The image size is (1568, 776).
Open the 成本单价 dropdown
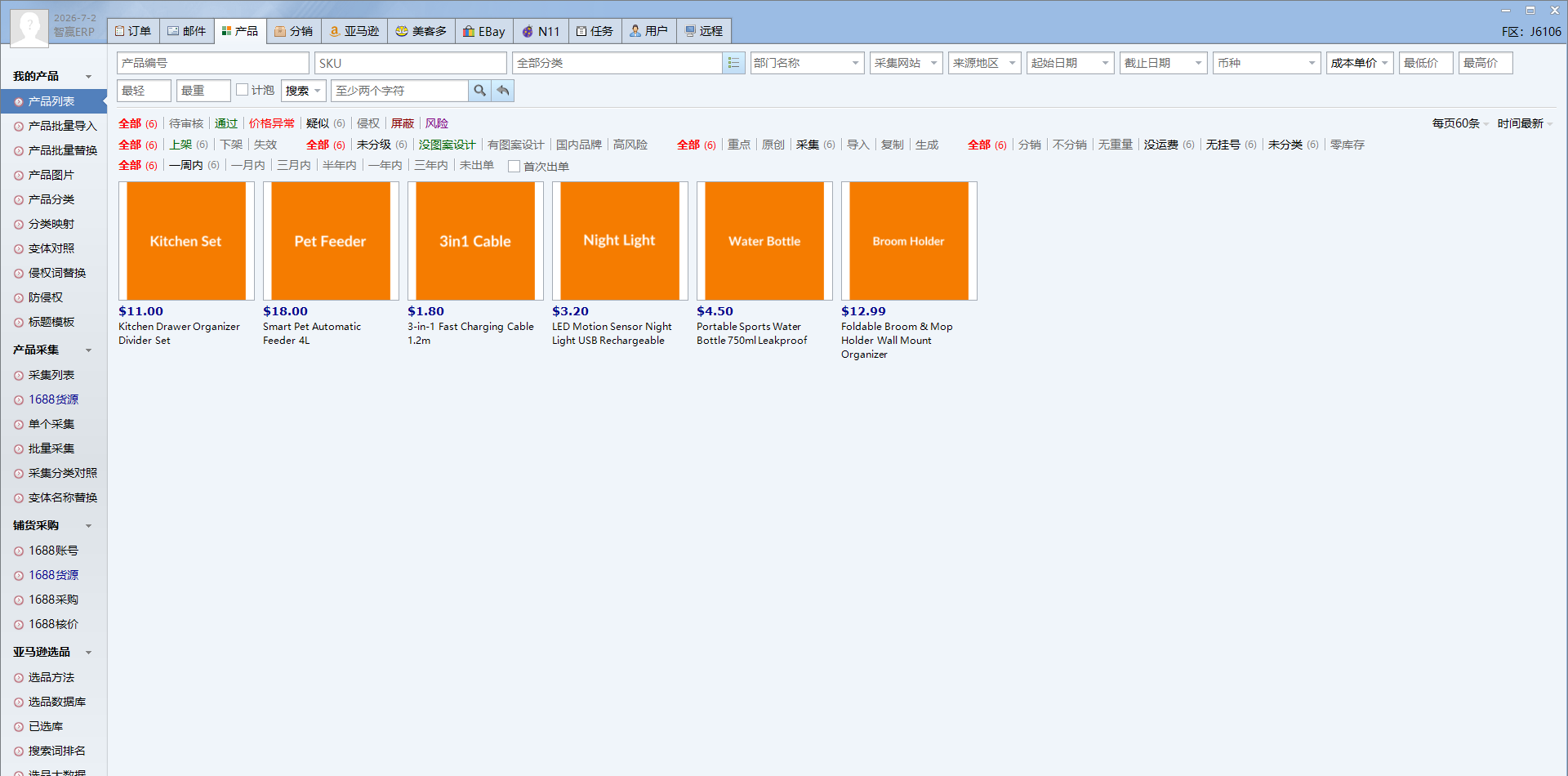point(1360,63)
